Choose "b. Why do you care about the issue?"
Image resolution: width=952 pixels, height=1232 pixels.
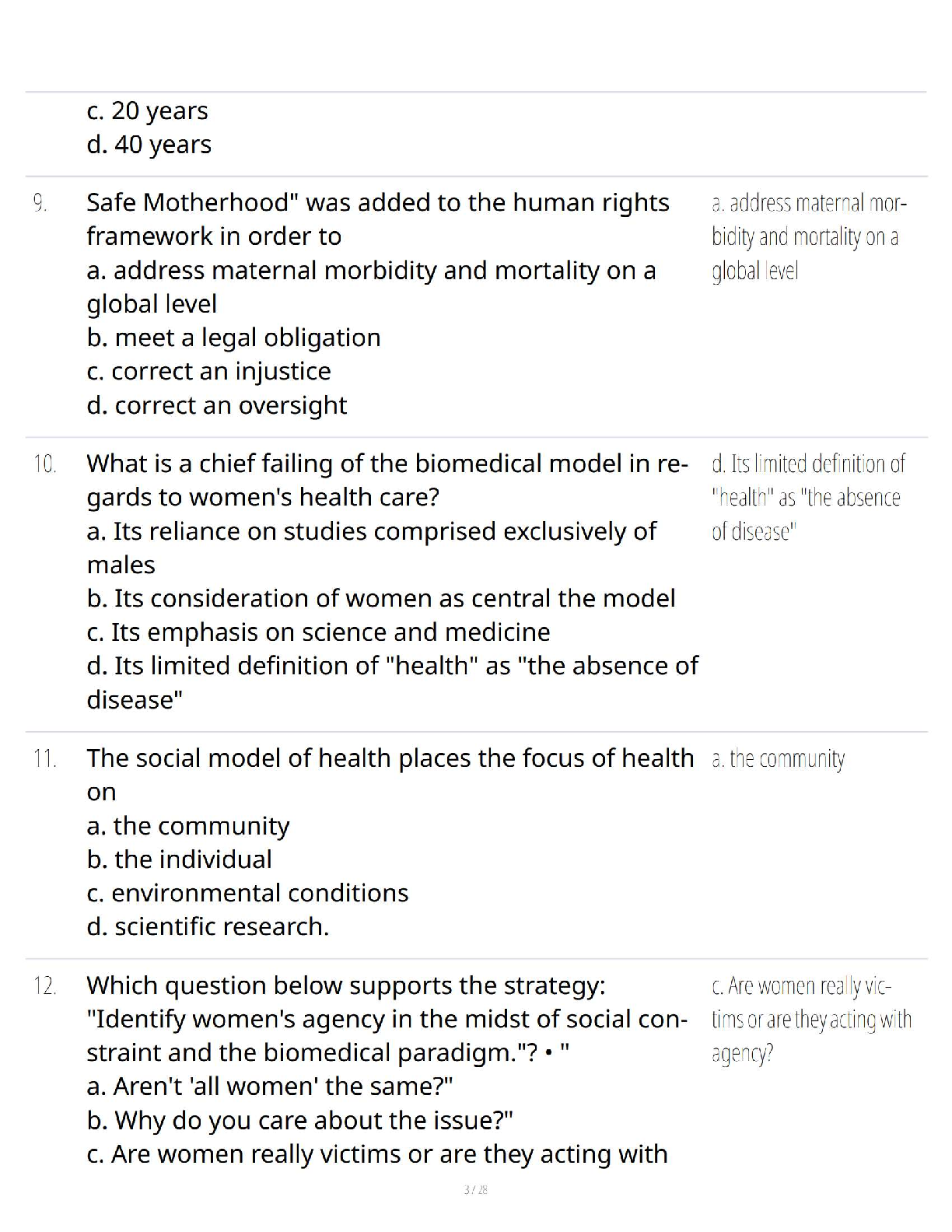click(299, 1120)
